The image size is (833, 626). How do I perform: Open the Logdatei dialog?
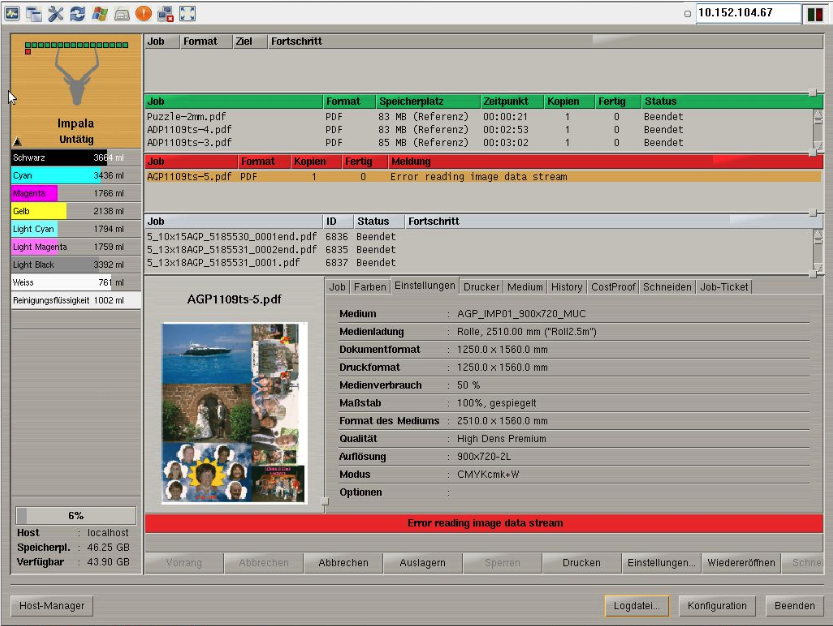[x=637, y=605]
